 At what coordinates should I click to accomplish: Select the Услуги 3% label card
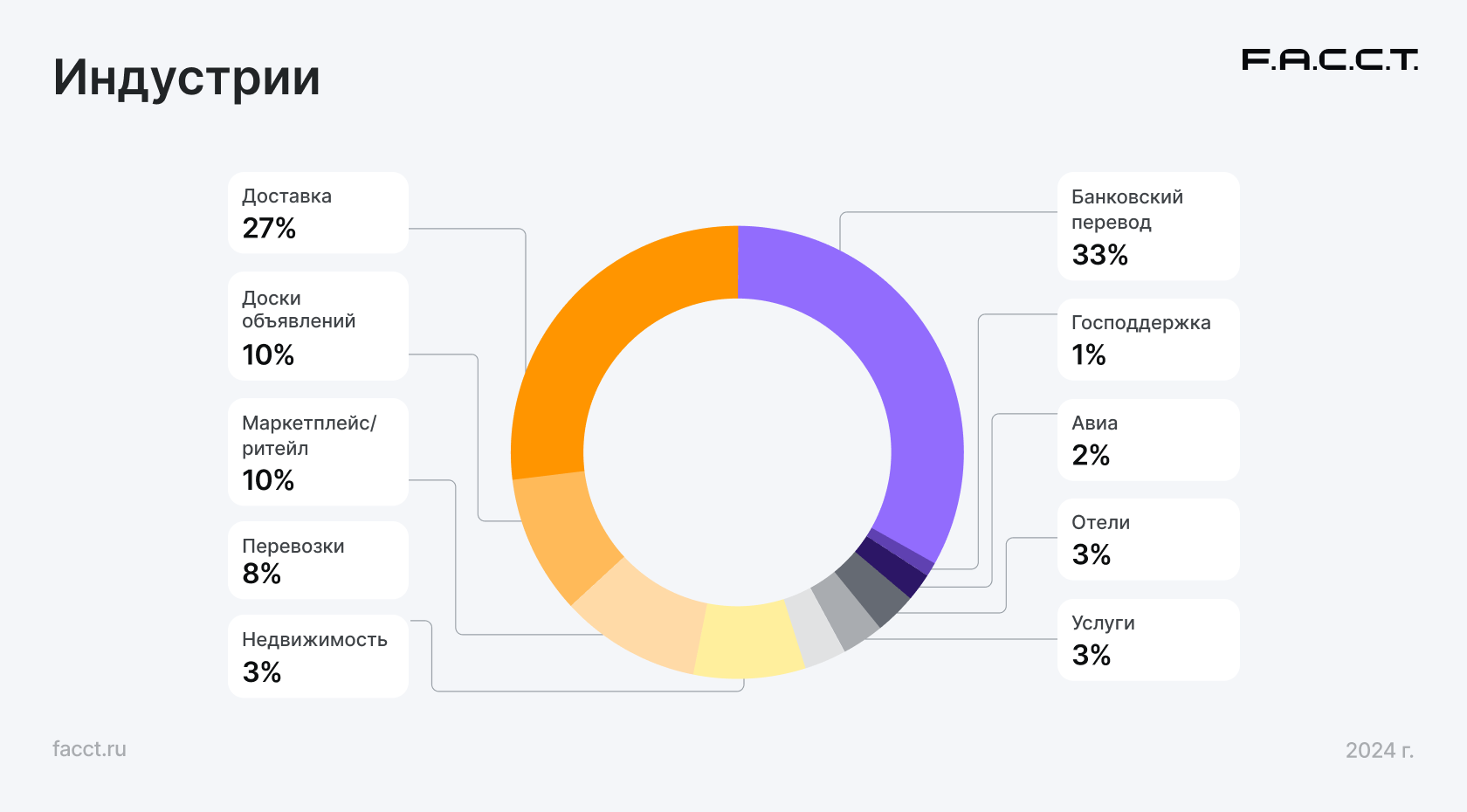(x=1148, y=639)
